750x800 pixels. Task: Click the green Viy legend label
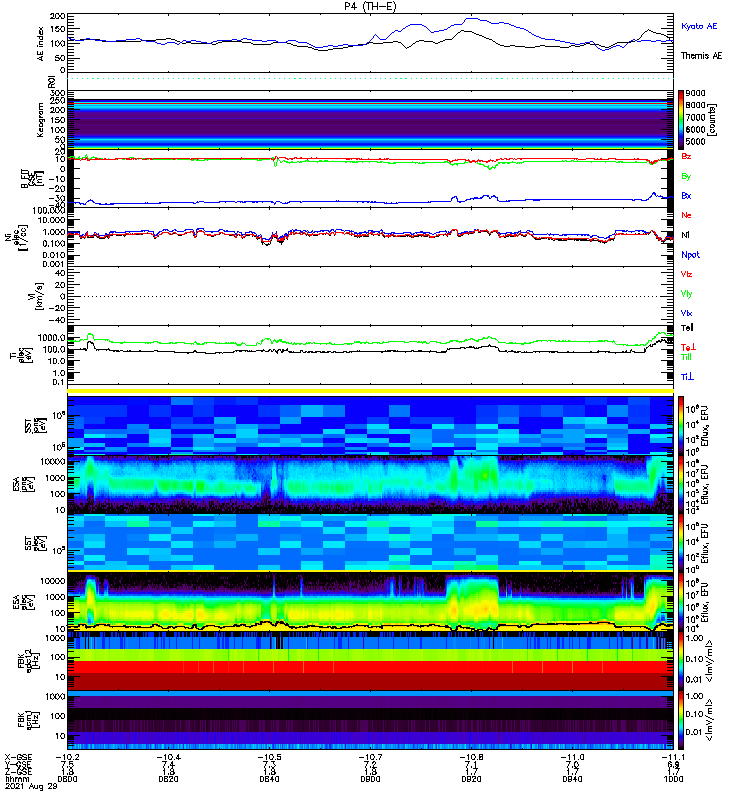coord(686,294)
